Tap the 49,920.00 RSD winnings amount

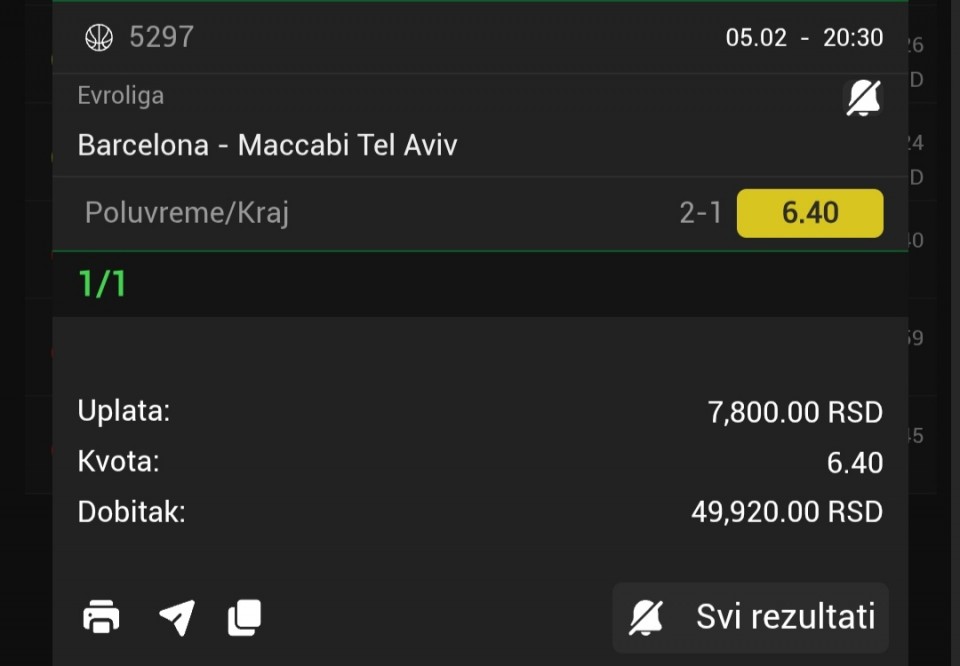(787, 512)
